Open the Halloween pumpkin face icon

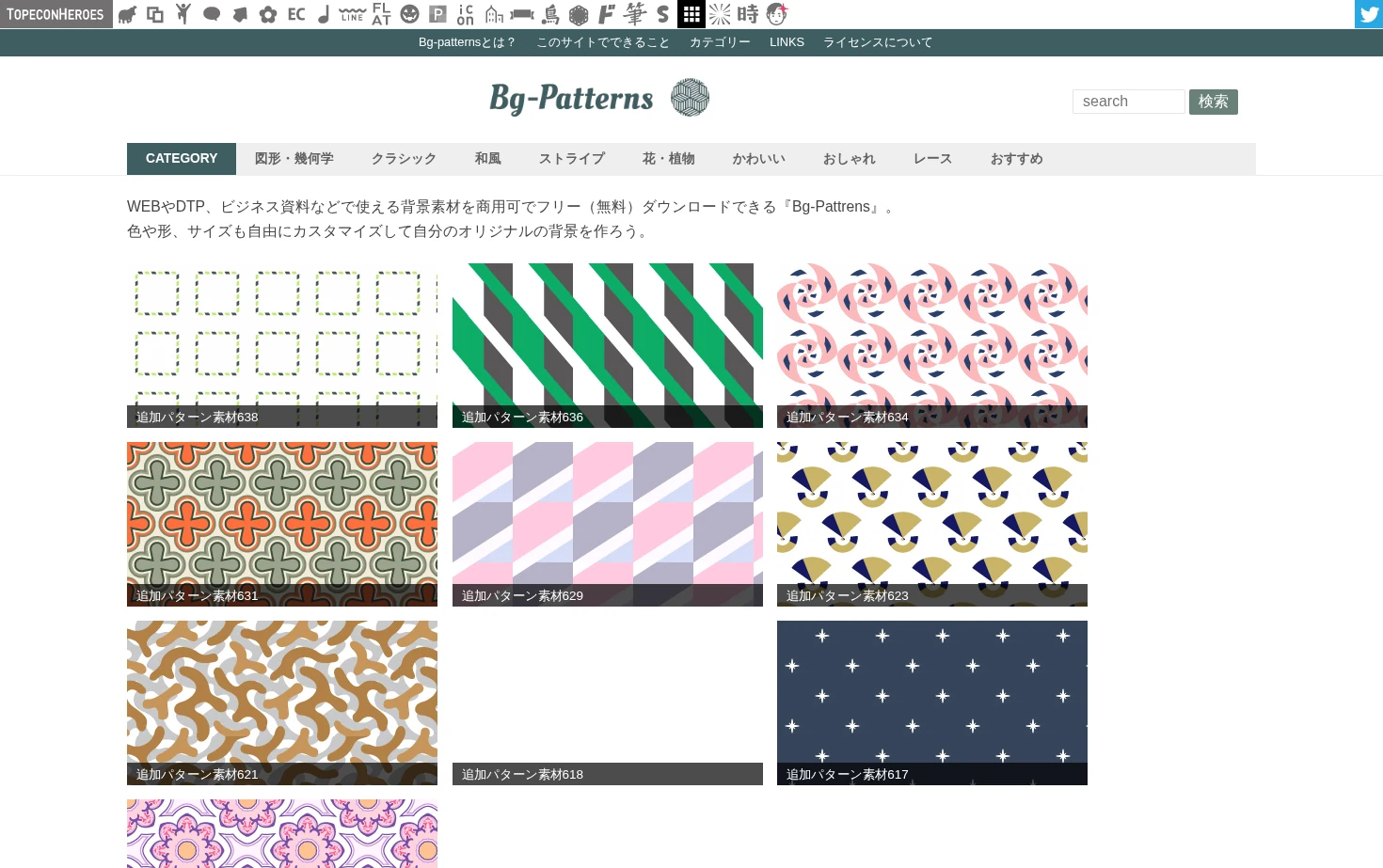point(409,14)
